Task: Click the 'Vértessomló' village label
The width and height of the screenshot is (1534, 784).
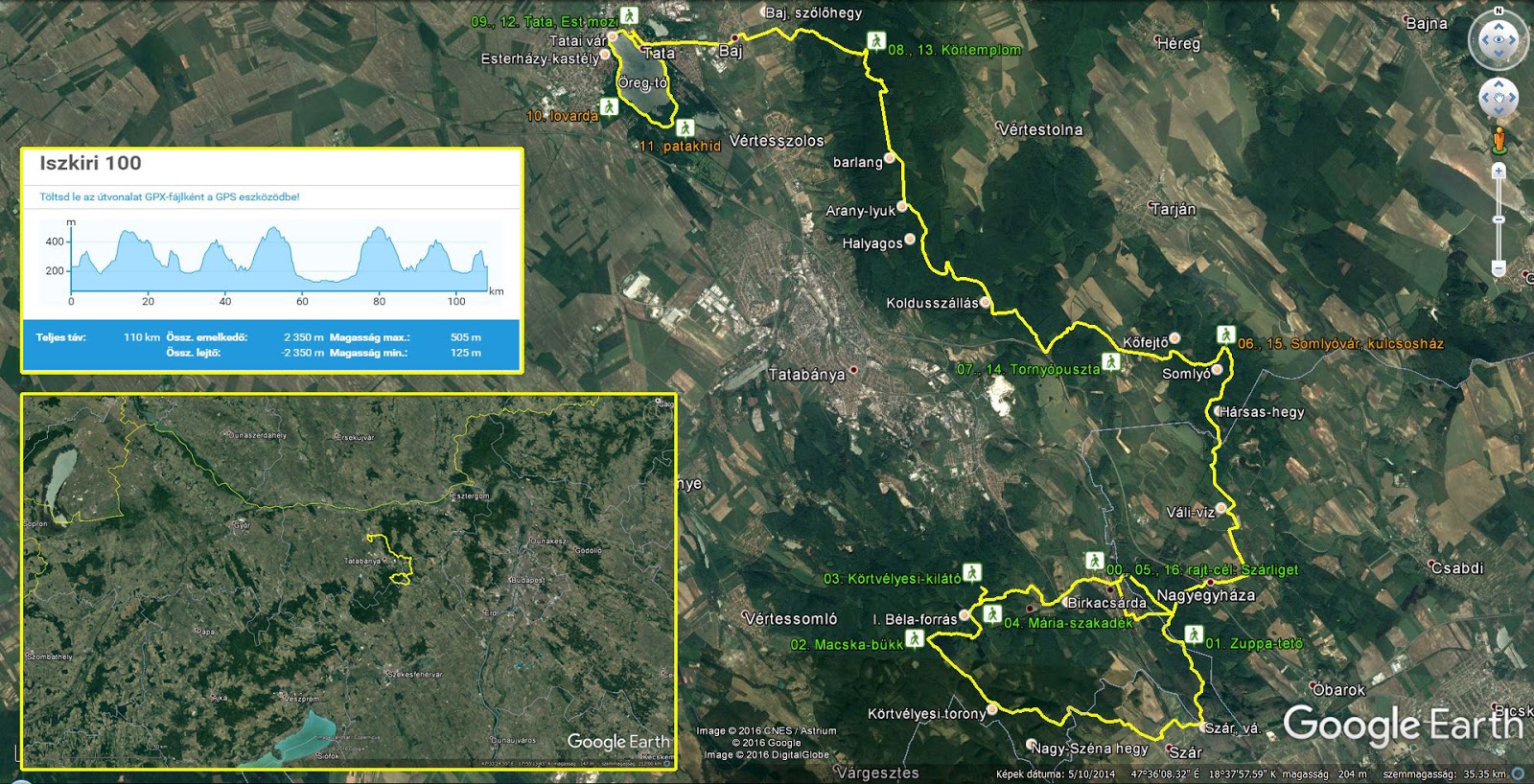Action: click(x=791, y=619)
